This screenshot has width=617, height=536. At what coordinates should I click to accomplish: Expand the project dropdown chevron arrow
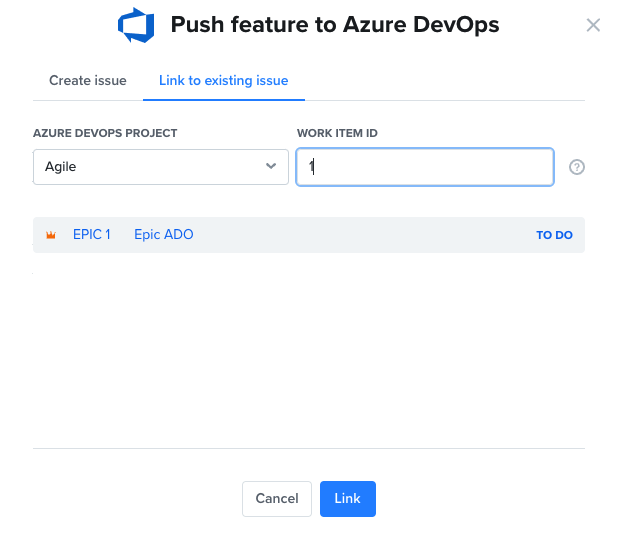click(271, 167)
